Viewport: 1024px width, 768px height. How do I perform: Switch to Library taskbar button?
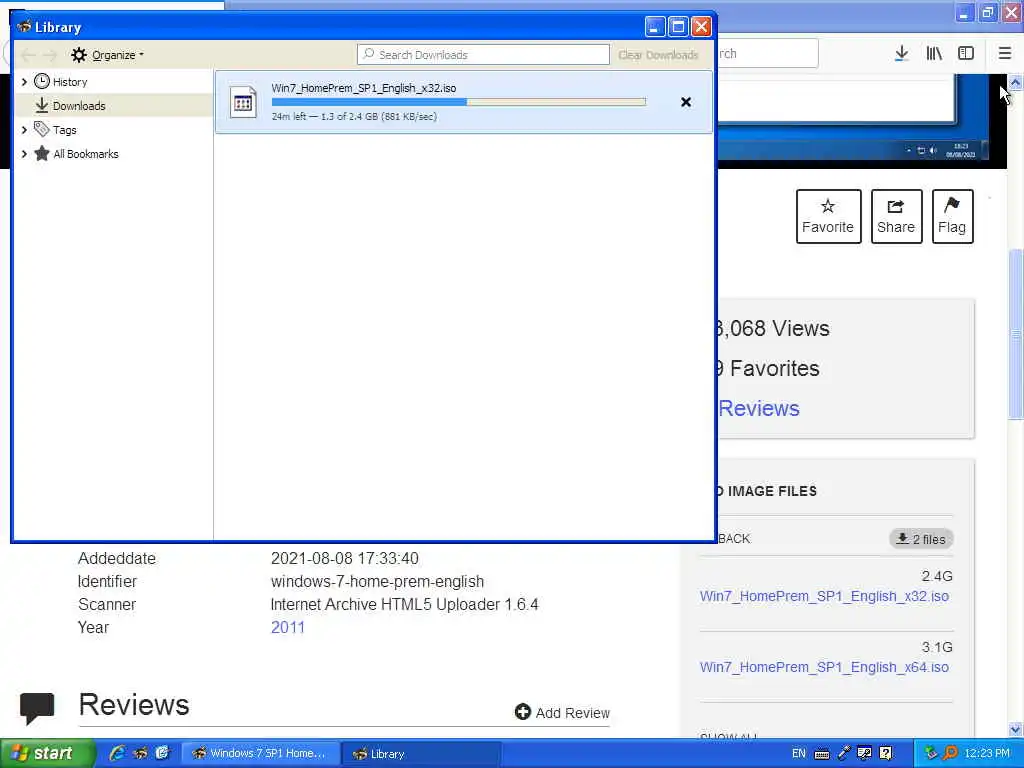421,754
